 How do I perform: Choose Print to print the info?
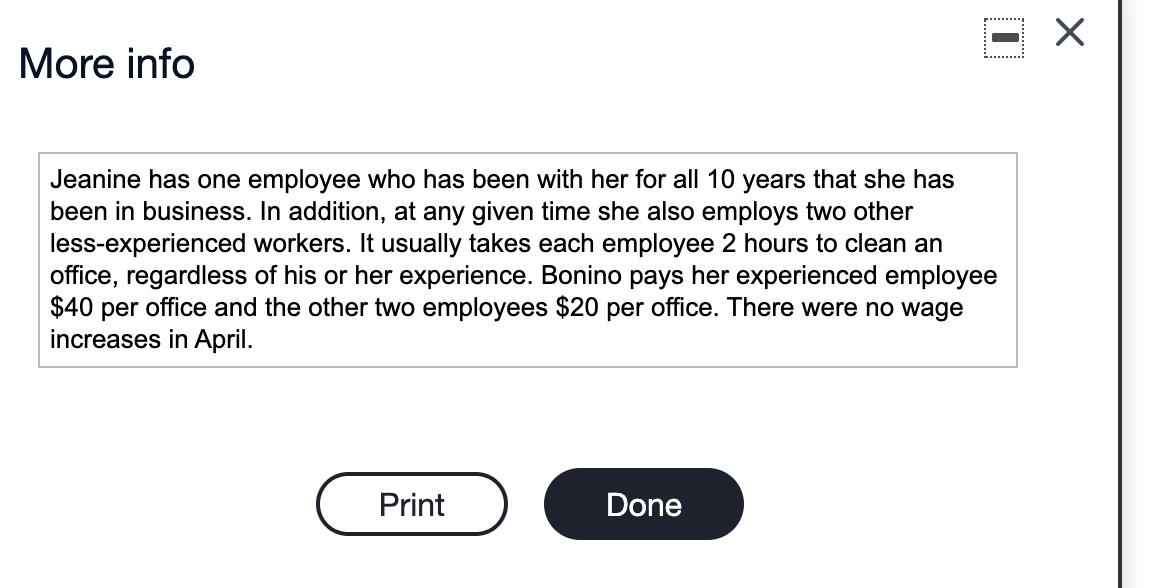tap(411, 504)
